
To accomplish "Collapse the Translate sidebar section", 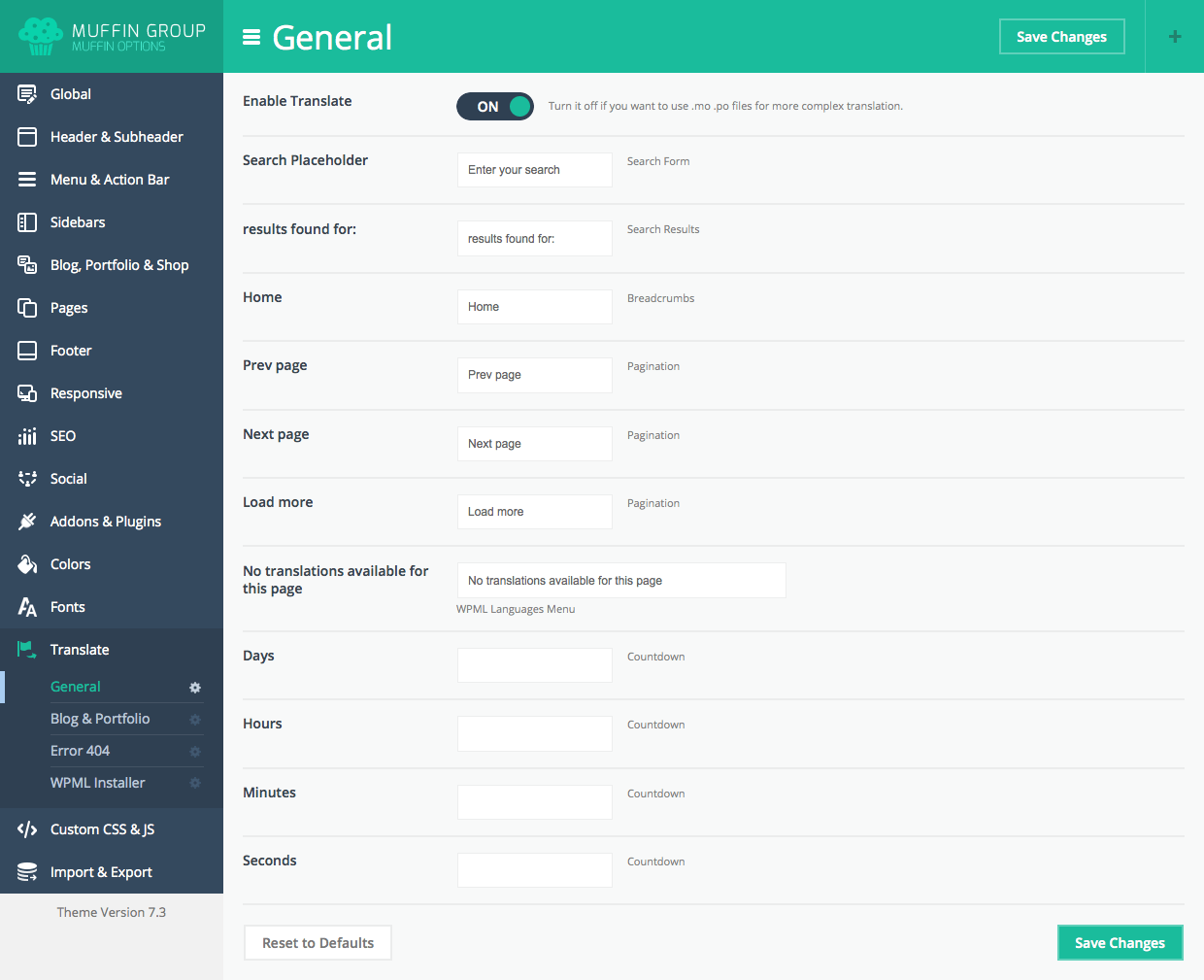I will [x=80, y=650].
